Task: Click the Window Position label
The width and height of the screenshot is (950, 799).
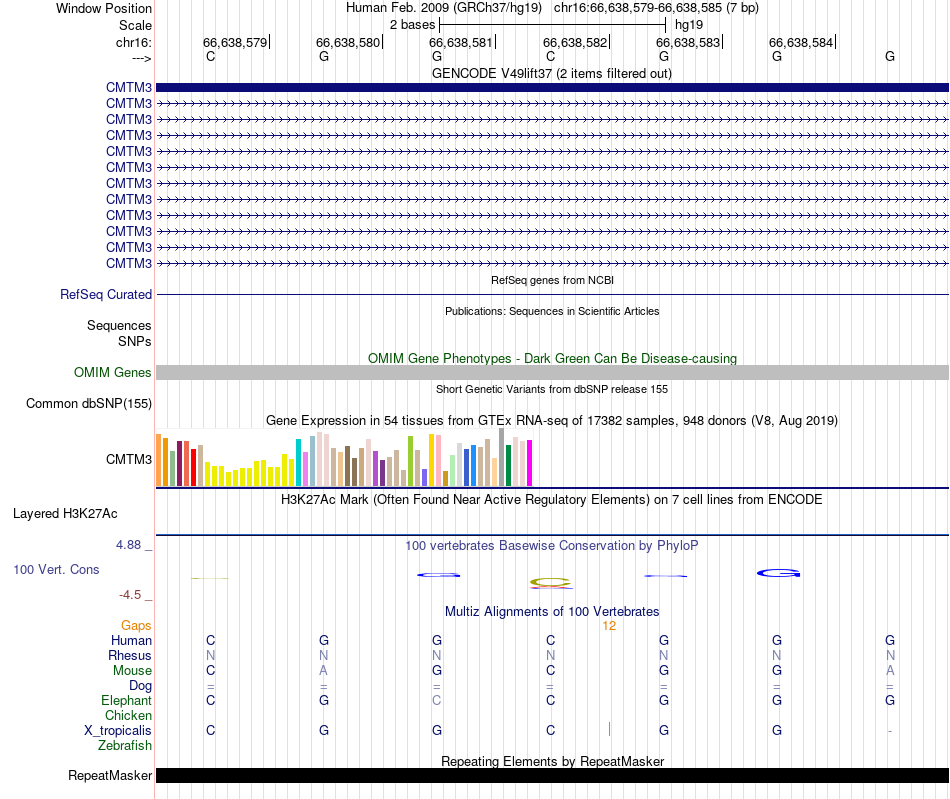Action: 104,8
